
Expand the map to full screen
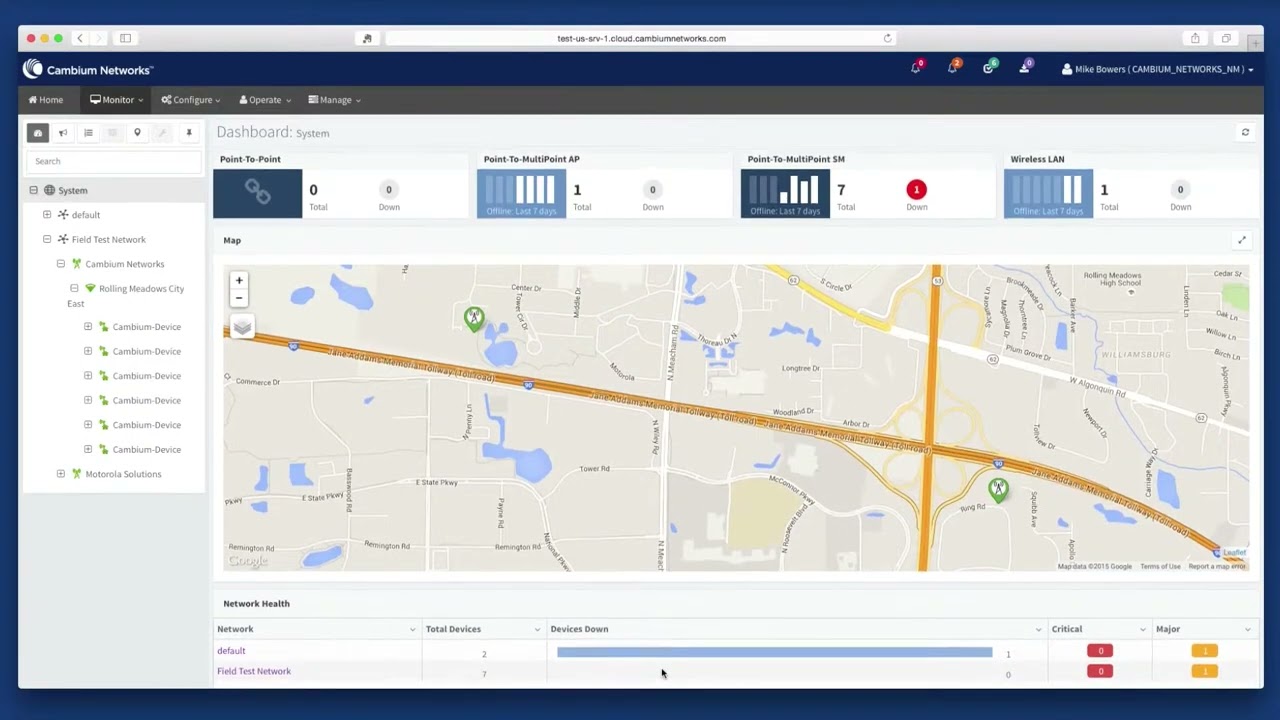click(x=1242, y=240)
